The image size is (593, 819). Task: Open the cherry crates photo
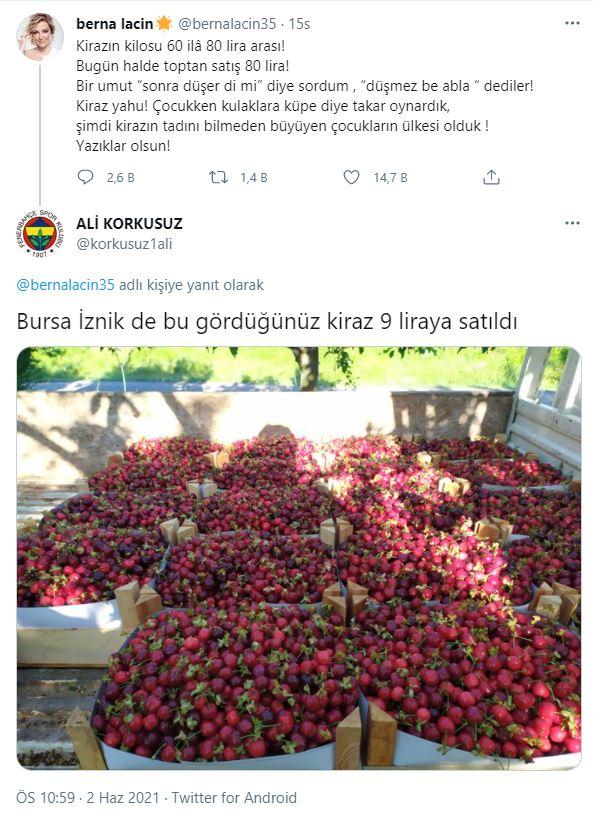coord(299,558)
